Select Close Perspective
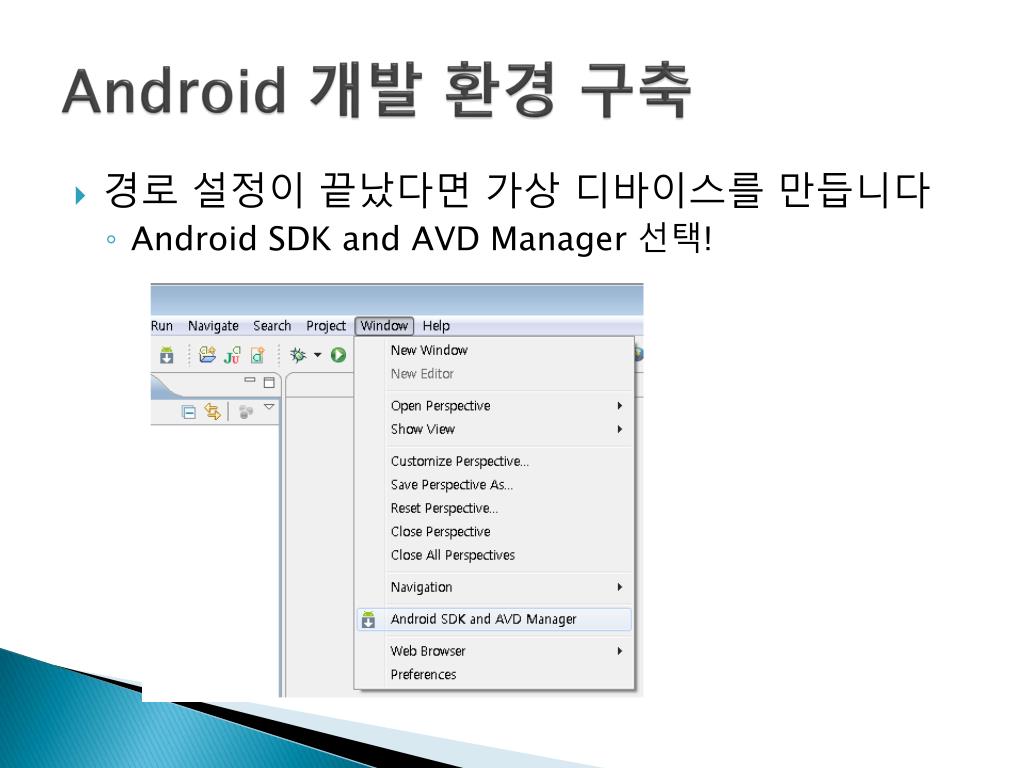Image resolution: width=1024 pixels, height=768 pixels. [x=494, y=532]
